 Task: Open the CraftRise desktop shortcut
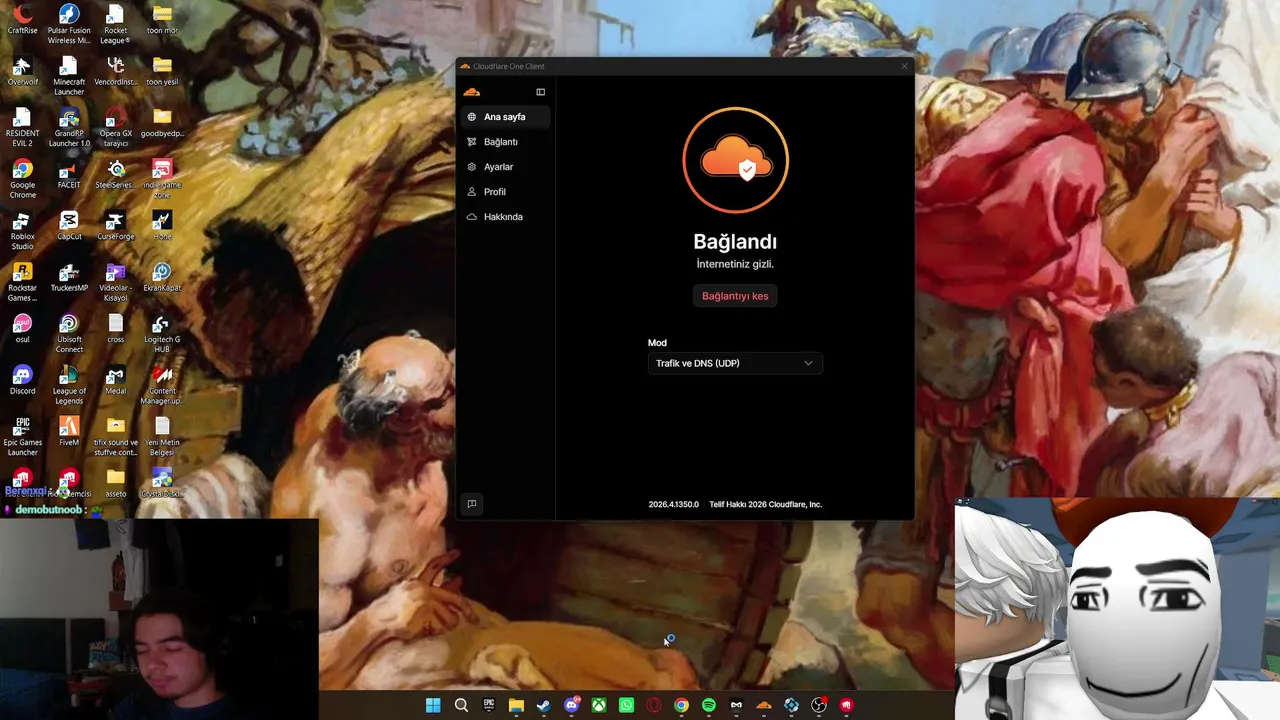(22, 20)
